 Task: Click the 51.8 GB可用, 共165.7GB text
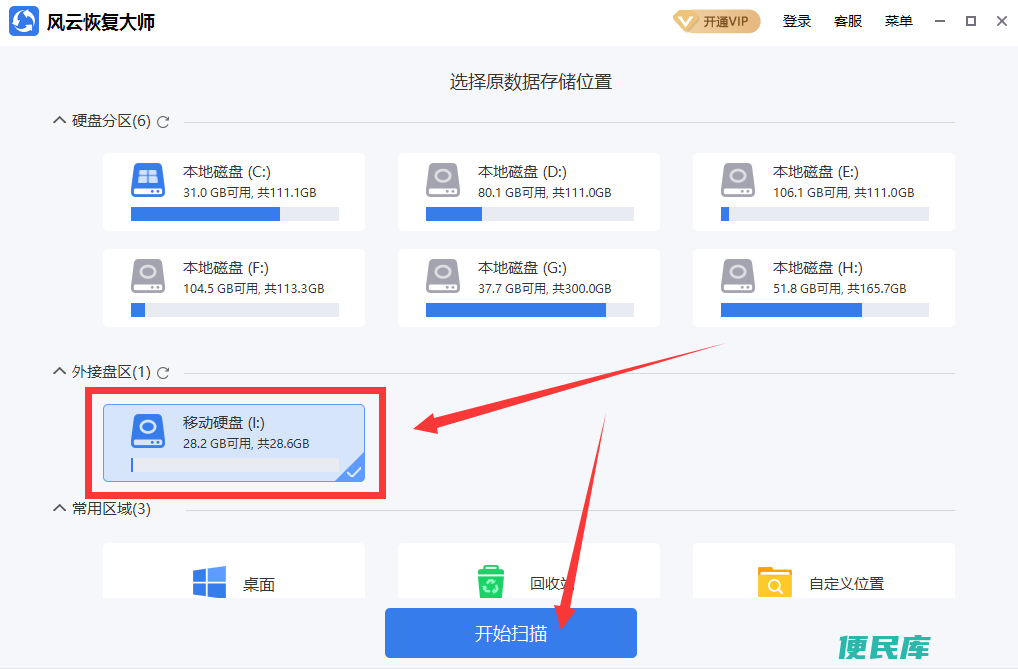click(839, 289)
